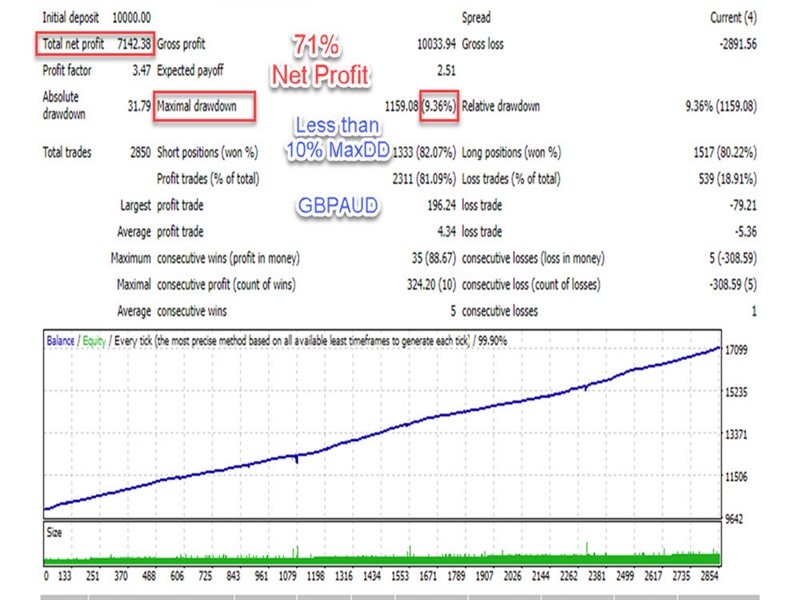Click the Equity legend label in chart
800x600 pixels.
click(x=94, y=341)
